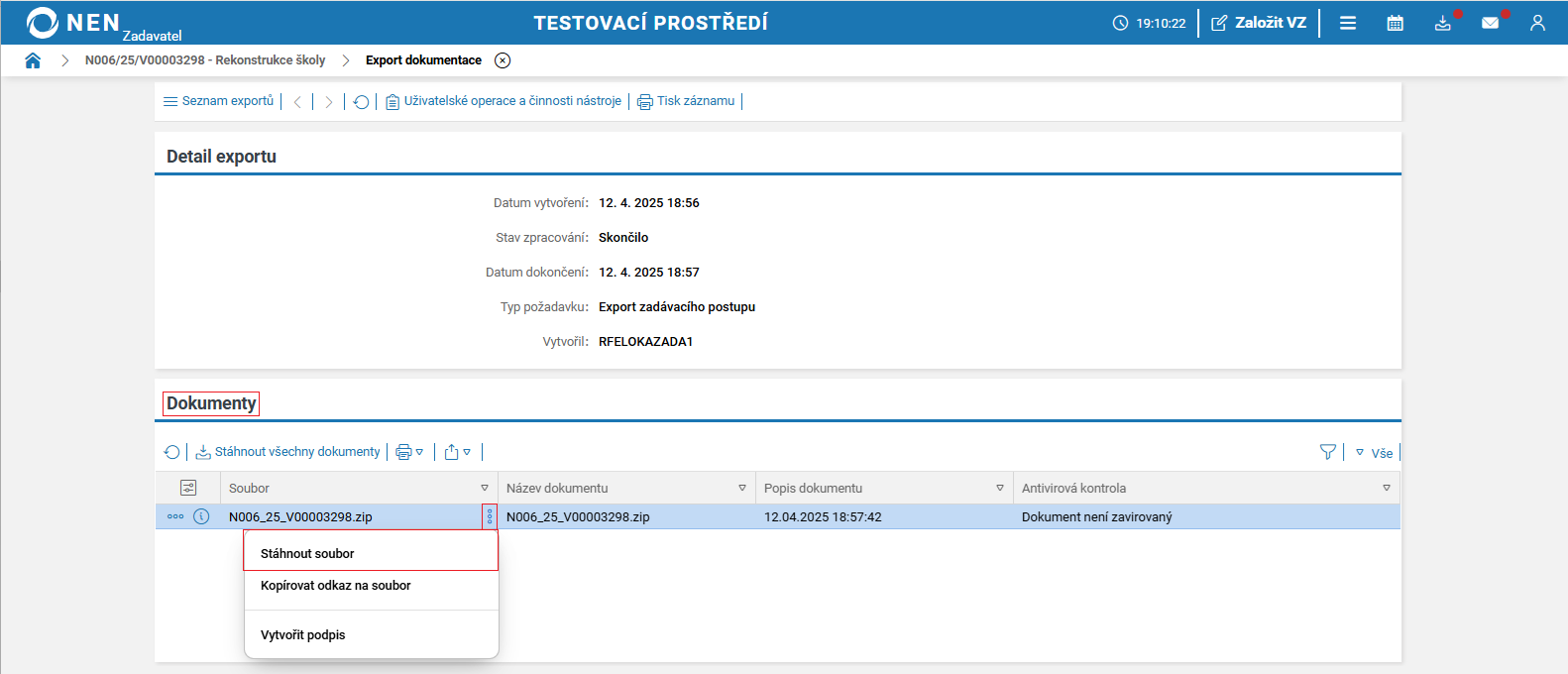Click the NEN logo
This screenshot has height=674, width=1568.
tap(73, 23)
